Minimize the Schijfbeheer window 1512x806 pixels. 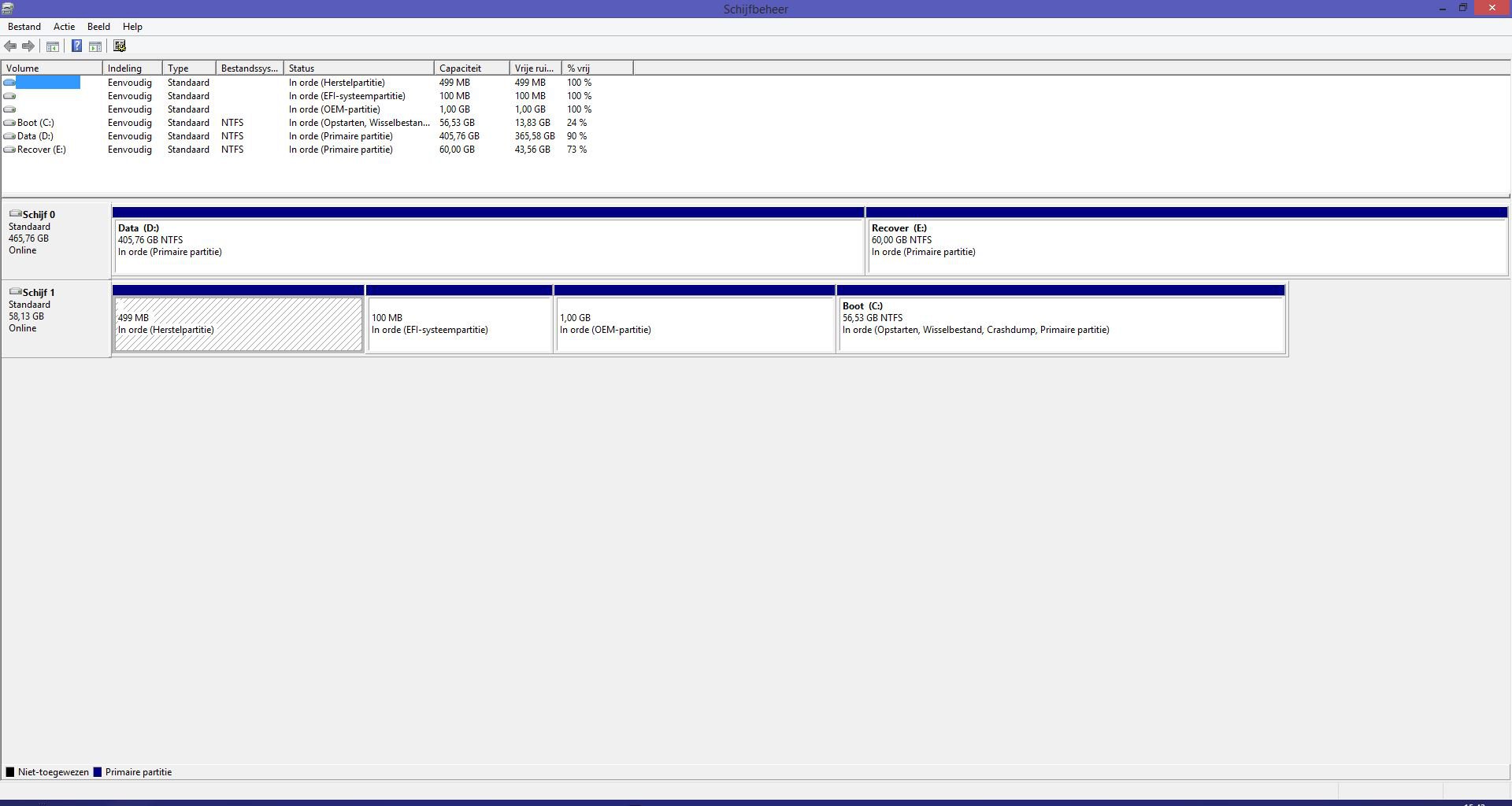click(1443, 9)
